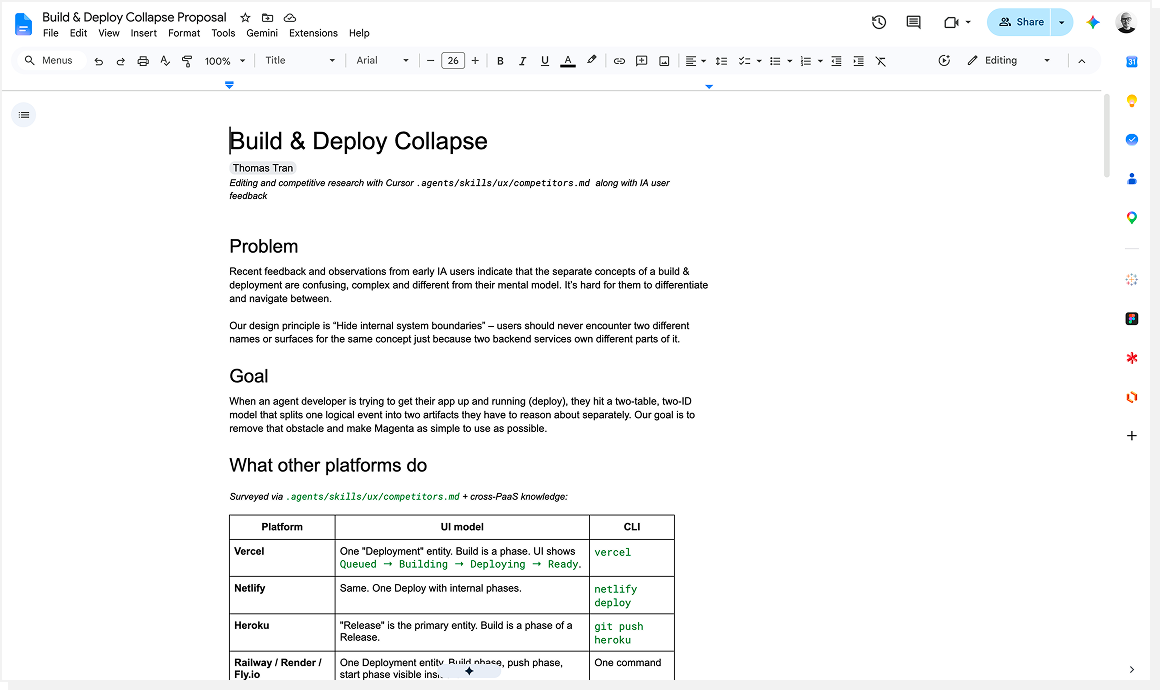Star the Build & Deploy Collapse Proposal document
Viewport: 1160px width, 690px height.
(245, 17)
